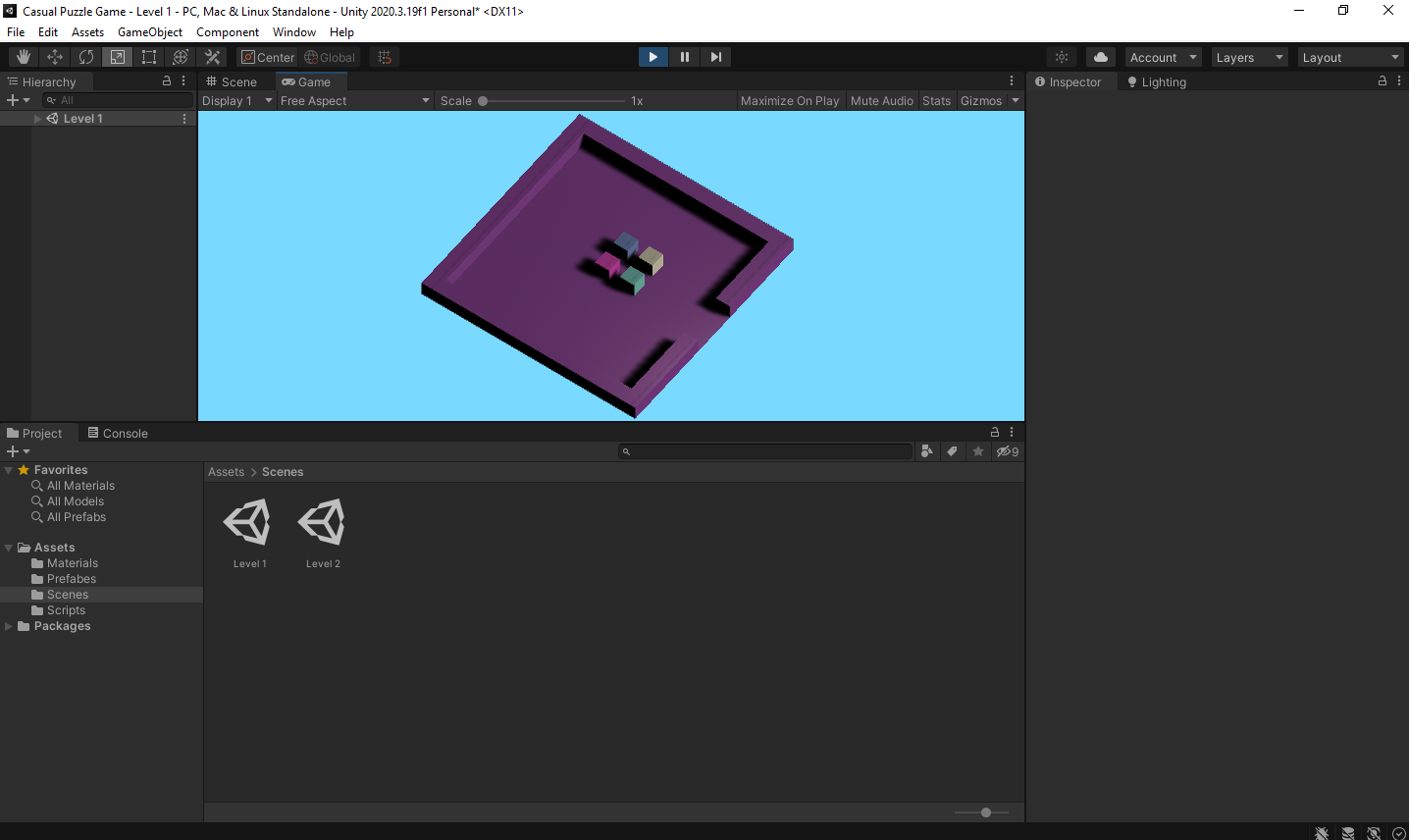
Task: Open Collaborate sun icon
Action: click(1062, 57)
